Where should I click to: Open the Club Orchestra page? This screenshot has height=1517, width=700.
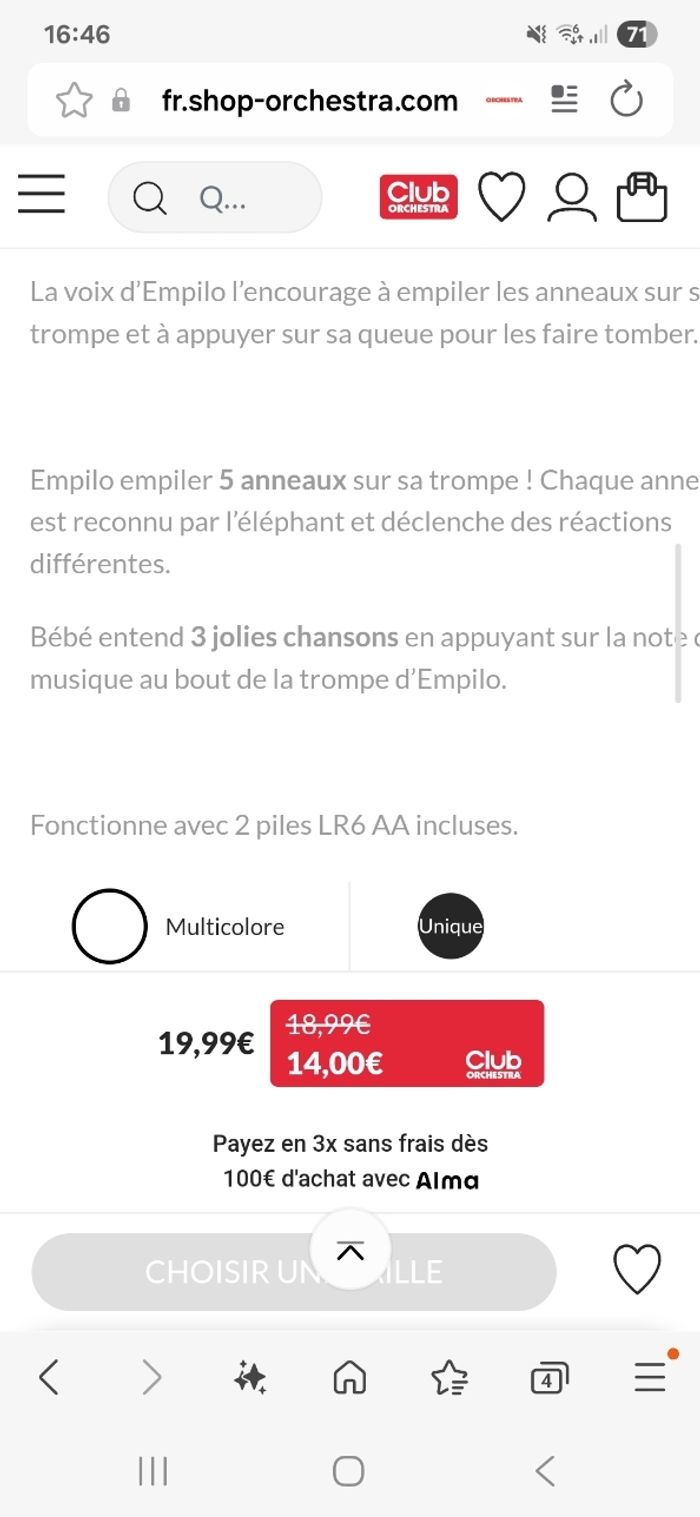pyautogui.click(x=418, y=197)
